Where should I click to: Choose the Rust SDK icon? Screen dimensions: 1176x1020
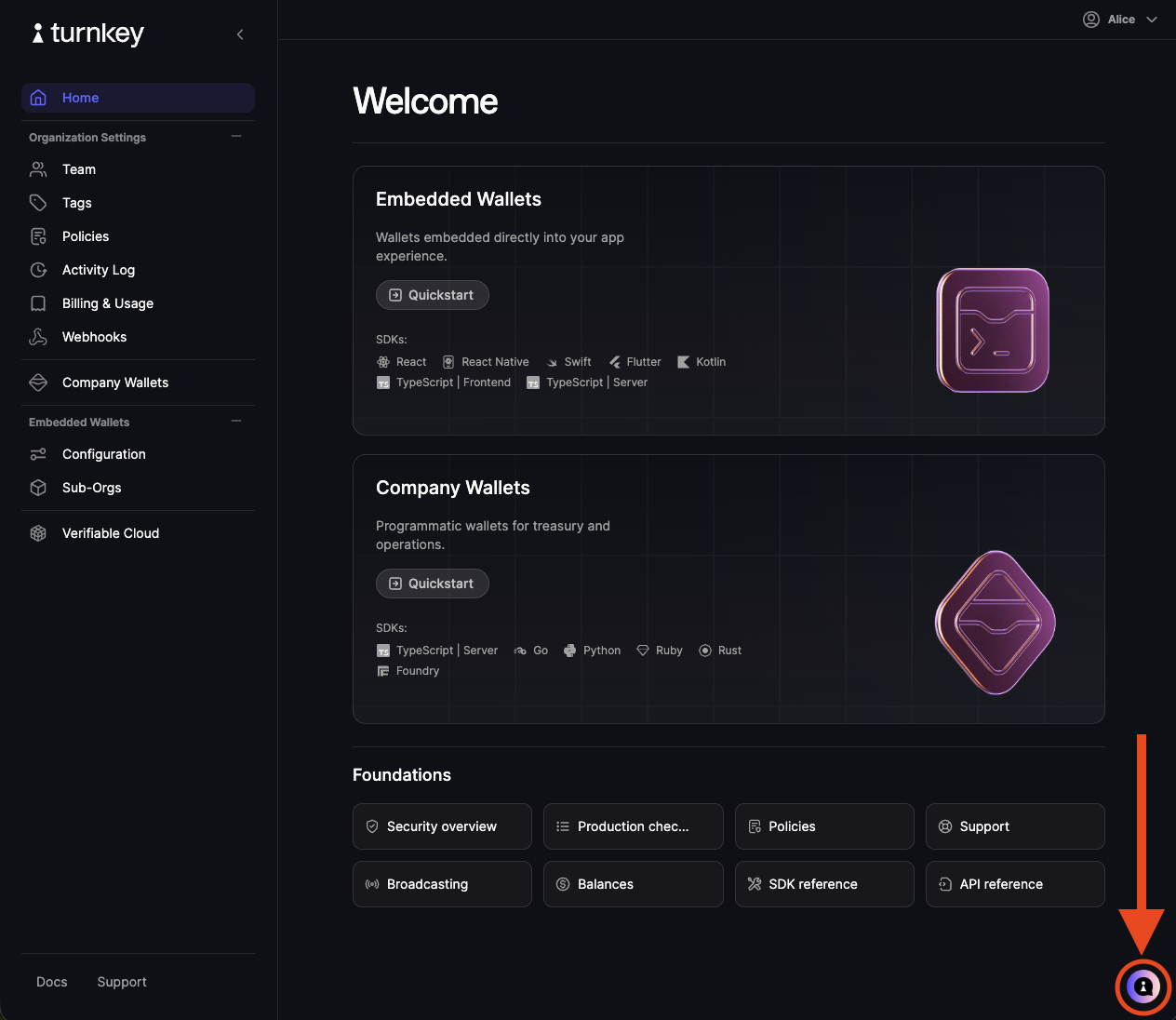pos(705,651)
